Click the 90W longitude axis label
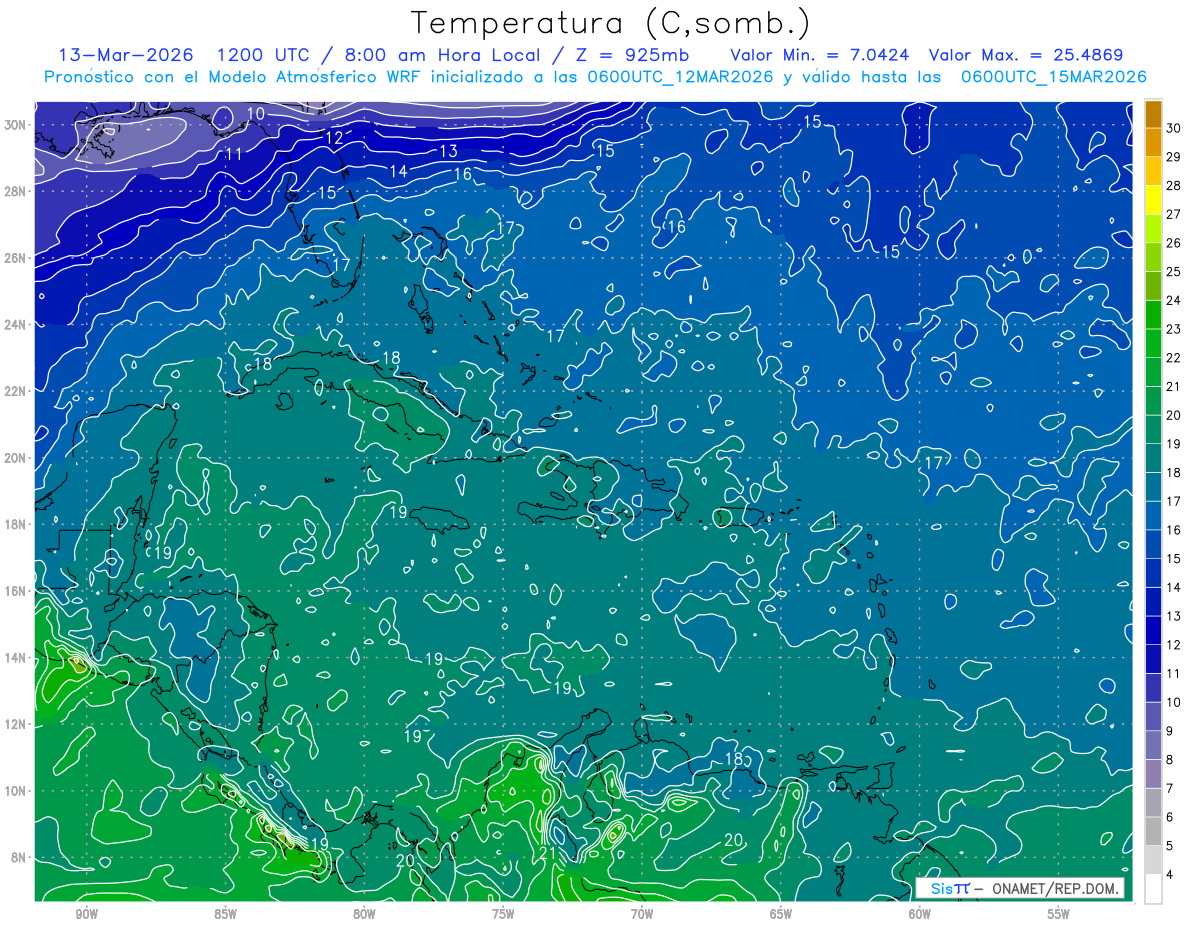 pyautogui.click(x=86, y=914)
